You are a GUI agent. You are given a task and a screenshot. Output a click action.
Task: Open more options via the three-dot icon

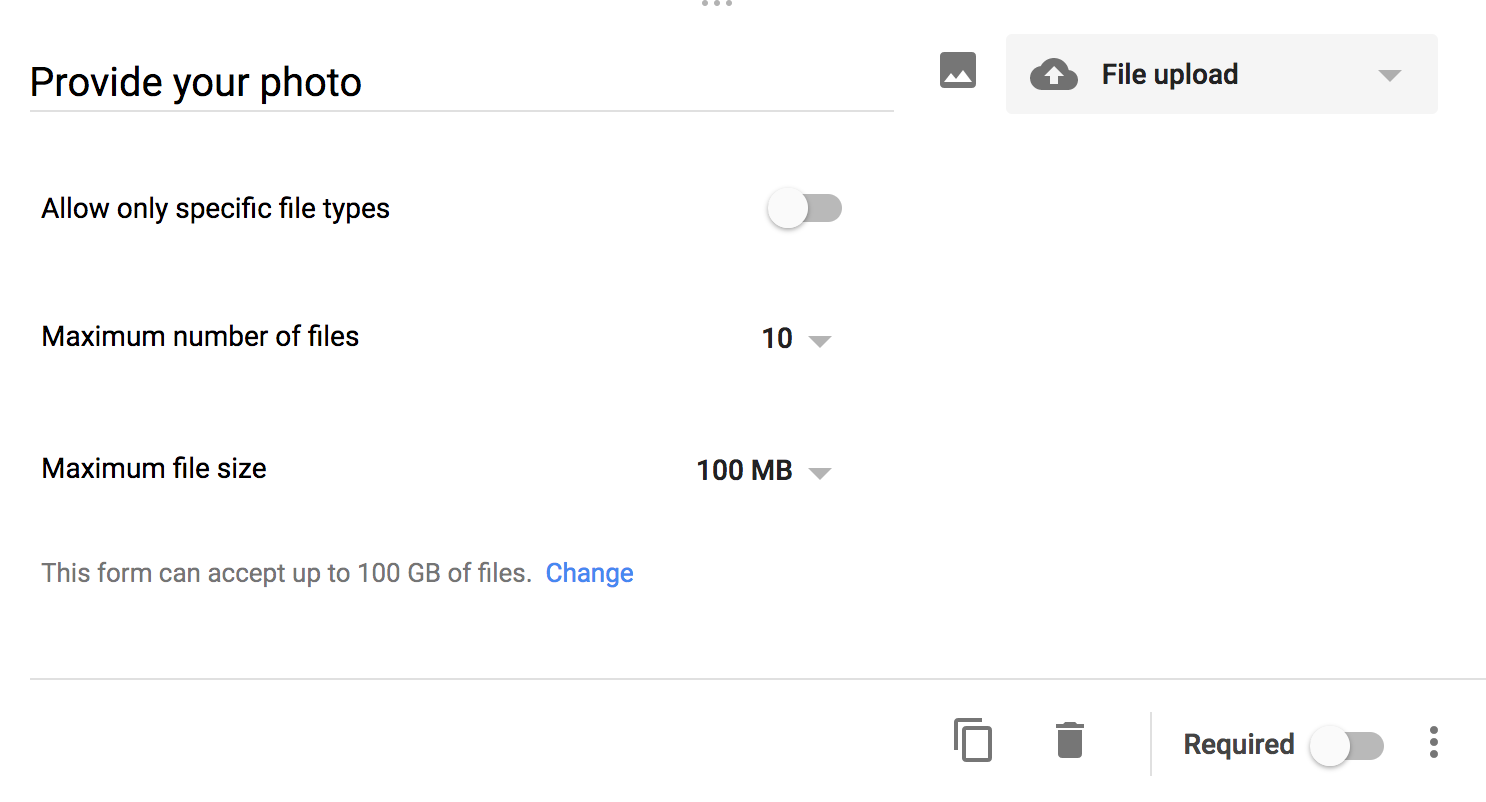(1433, 742)
